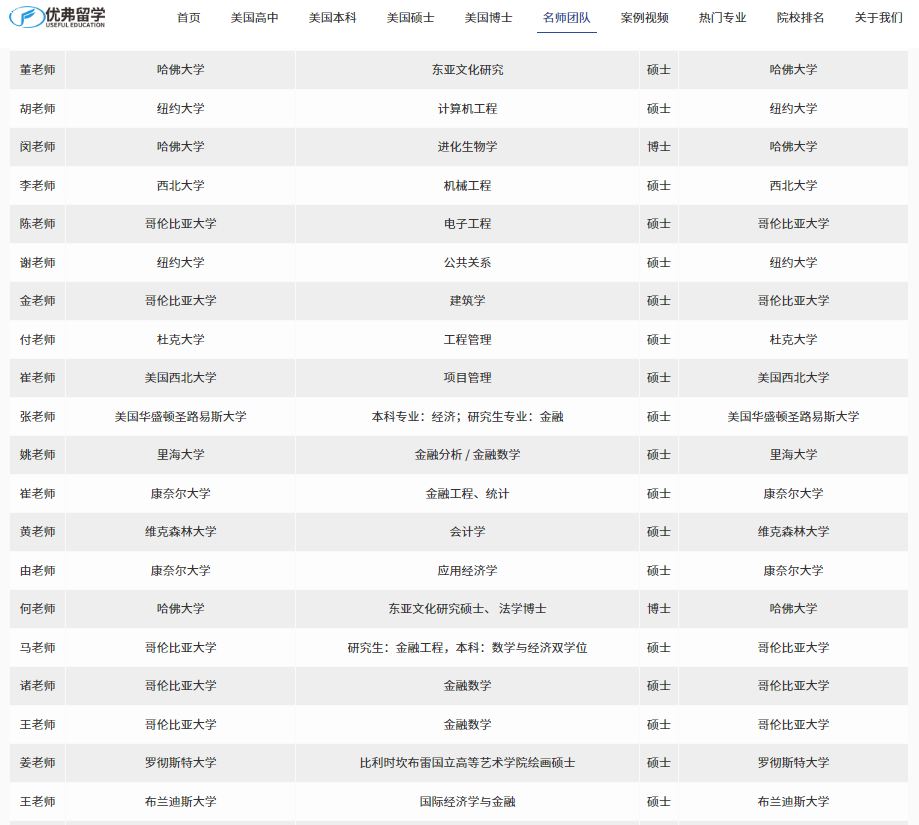
Task: Open the 关于我们 page
Action: click(879, 18)
